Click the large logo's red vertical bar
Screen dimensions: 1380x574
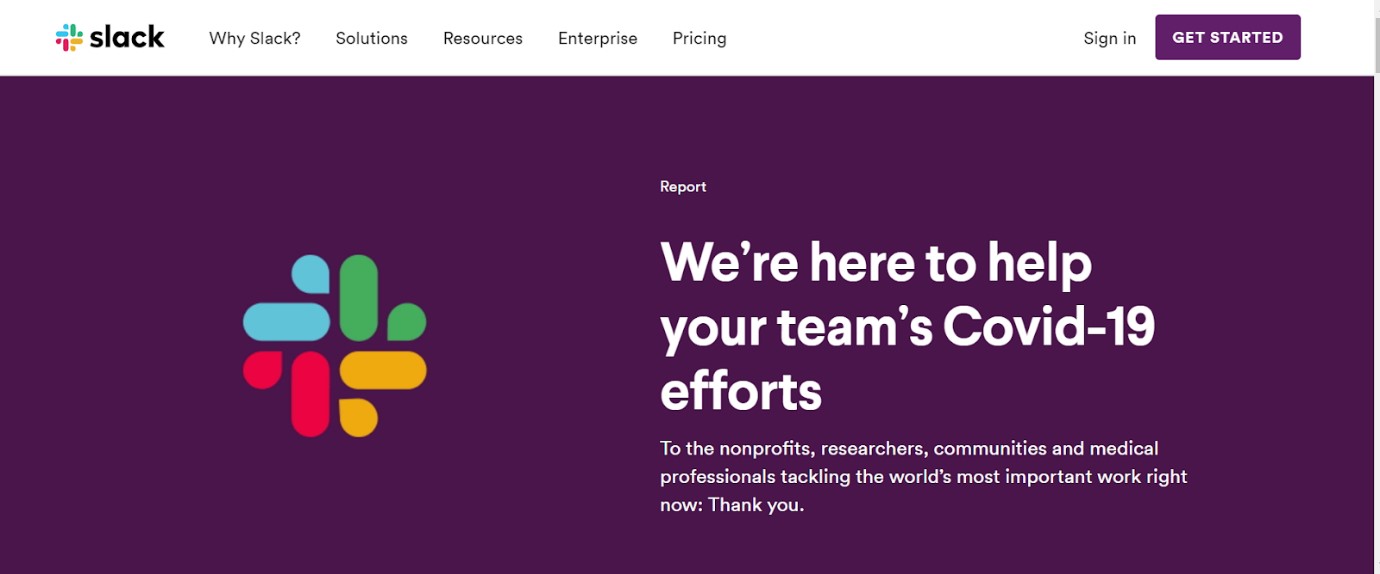pos(310,393)
